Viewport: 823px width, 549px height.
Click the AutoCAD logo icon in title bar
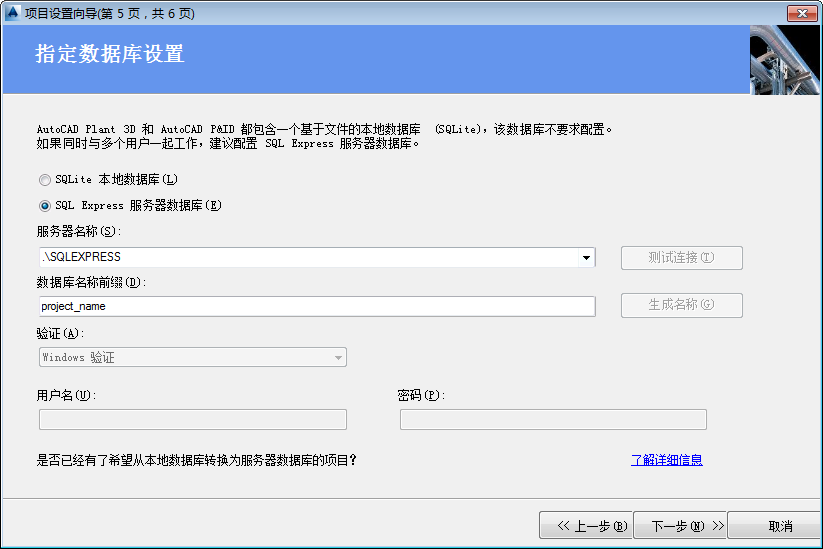coord(12,12)
